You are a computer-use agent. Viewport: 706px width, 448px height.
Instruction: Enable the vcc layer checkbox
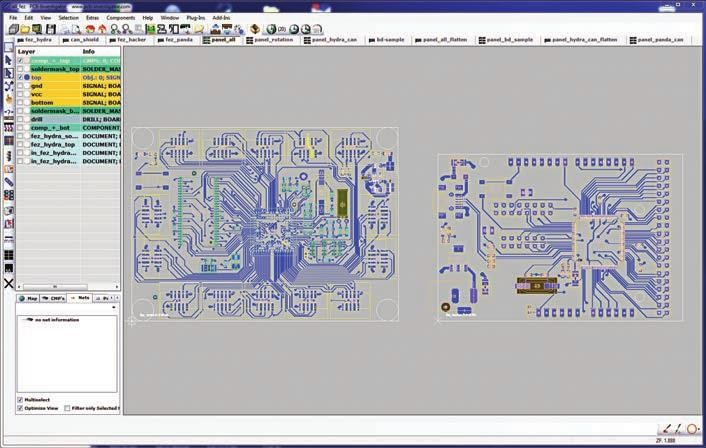(20, 94)
